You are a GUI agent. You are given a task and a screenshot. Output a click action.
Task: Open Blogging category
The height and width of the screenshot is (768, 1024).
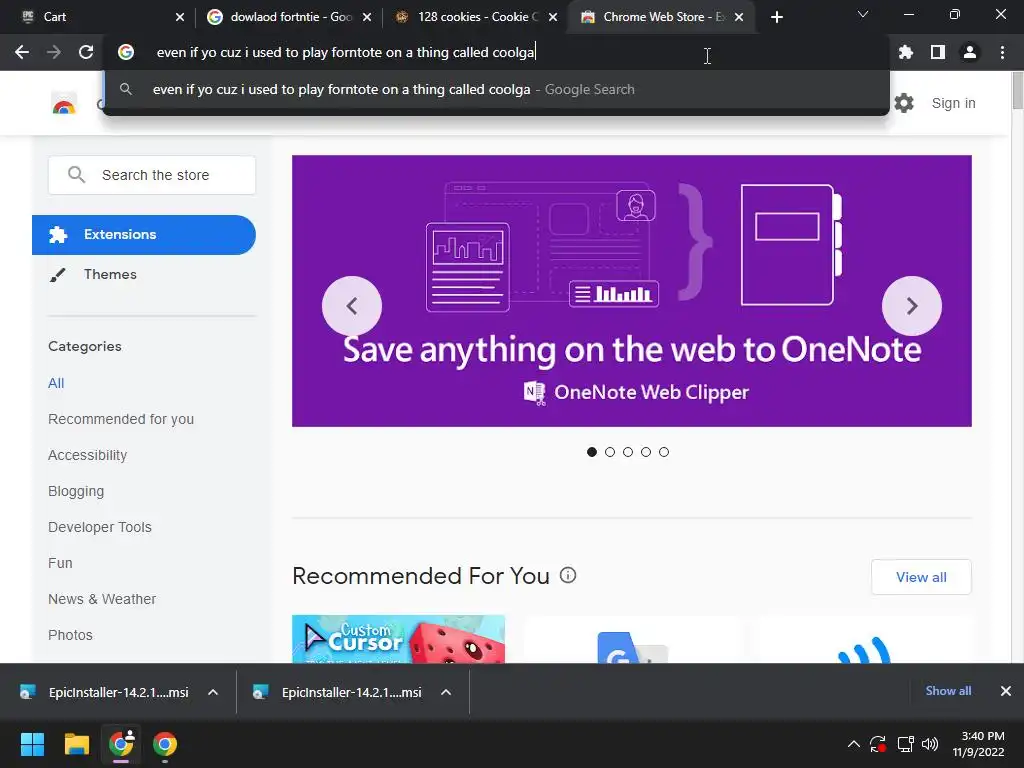(76, 491)
